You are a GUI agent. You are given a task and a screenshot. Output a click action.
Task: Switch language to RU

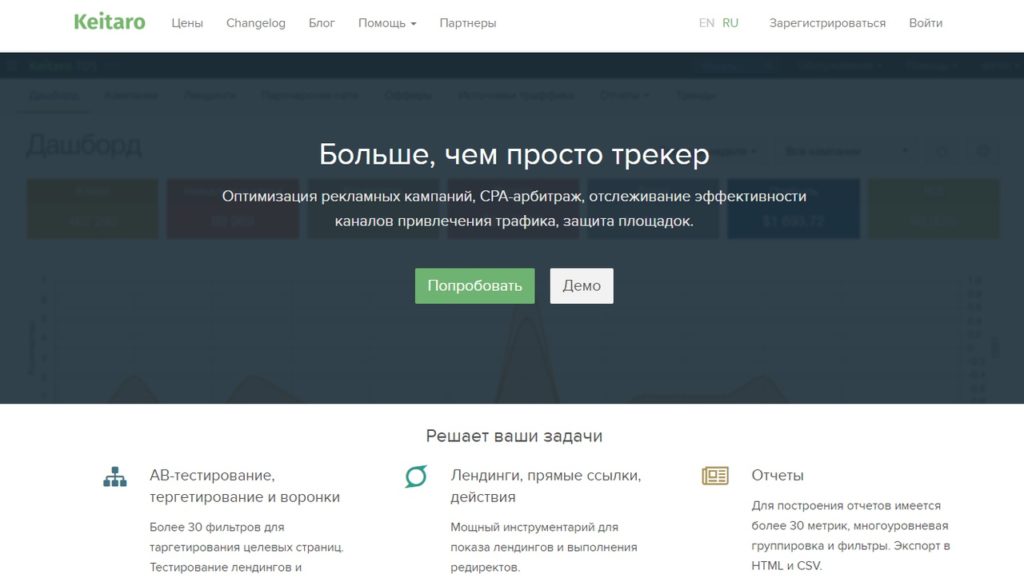730,23
